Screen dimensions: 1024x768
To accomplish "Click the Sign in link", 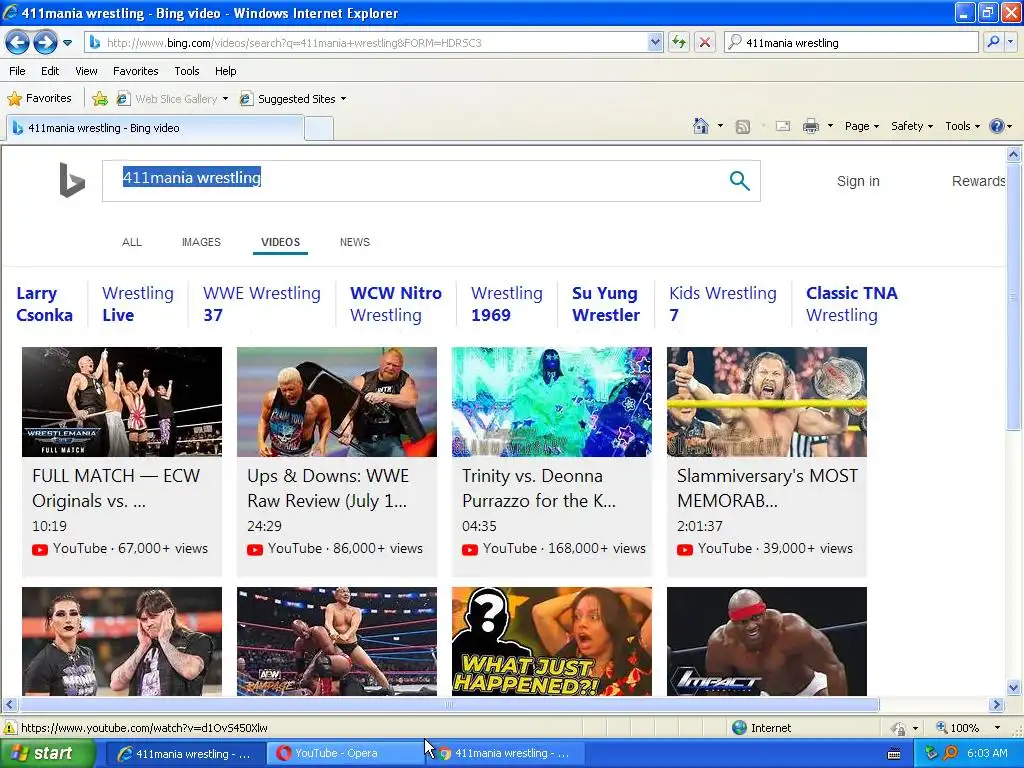I will (858, 181).
